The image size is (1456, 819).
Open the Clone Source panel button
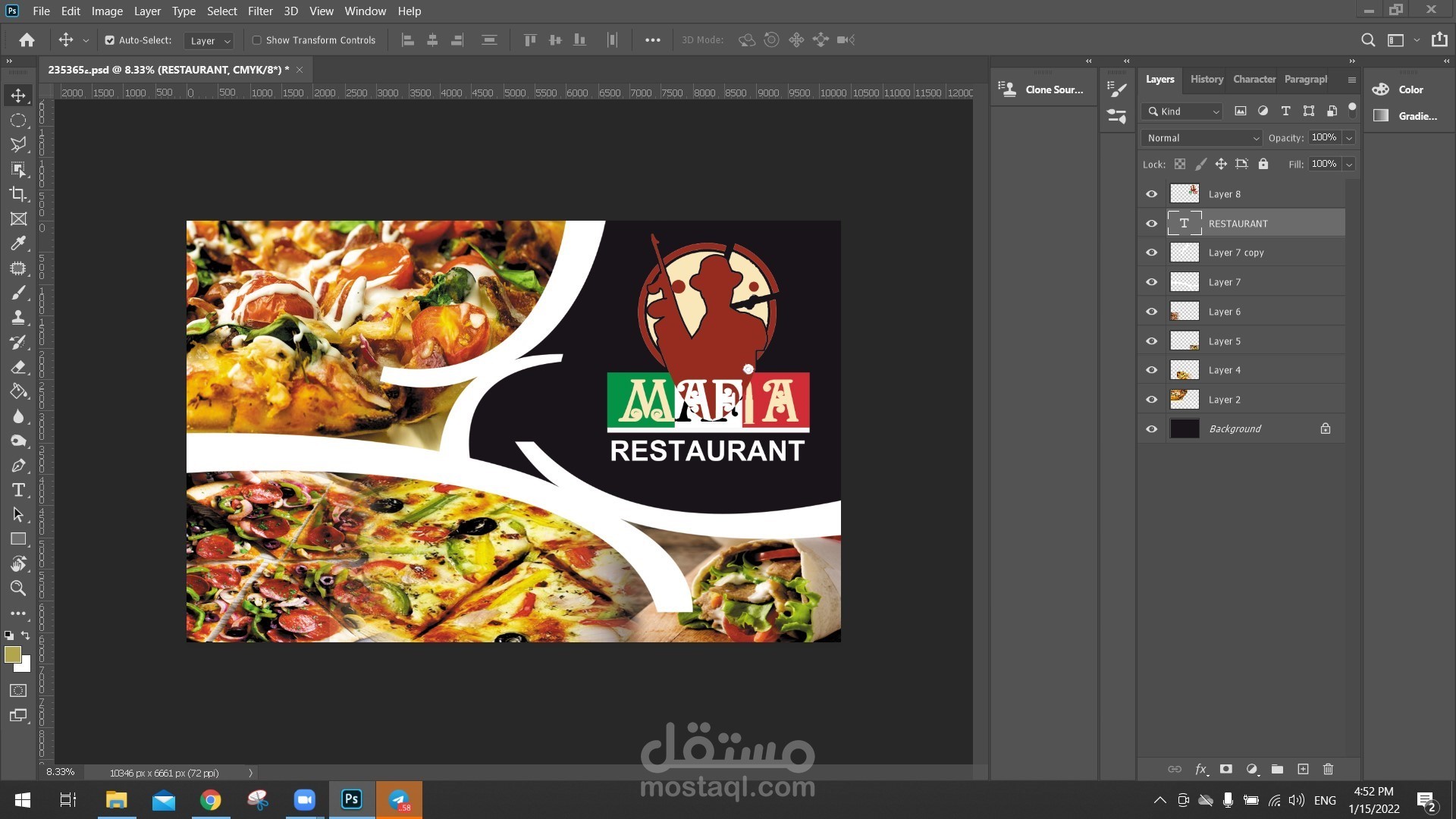(1042, 89)
